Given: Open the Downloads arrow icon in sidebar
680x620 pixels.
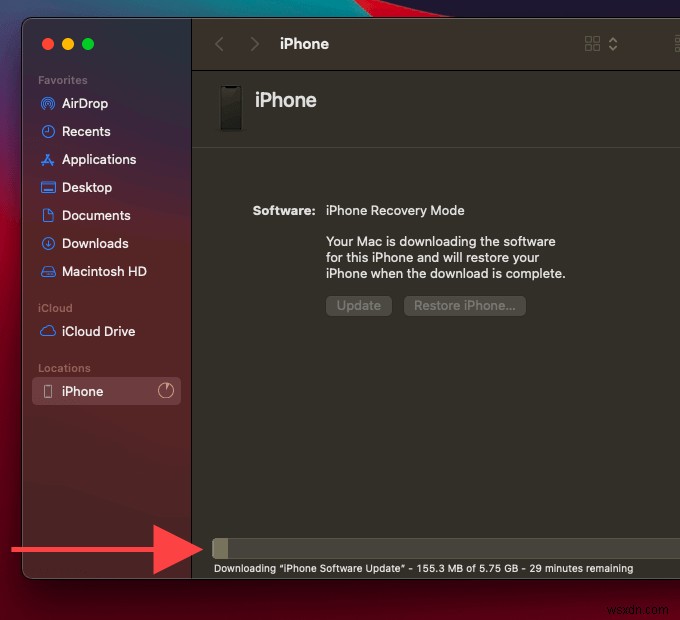Looking at the screenshot, I should [x=48, y=244].
